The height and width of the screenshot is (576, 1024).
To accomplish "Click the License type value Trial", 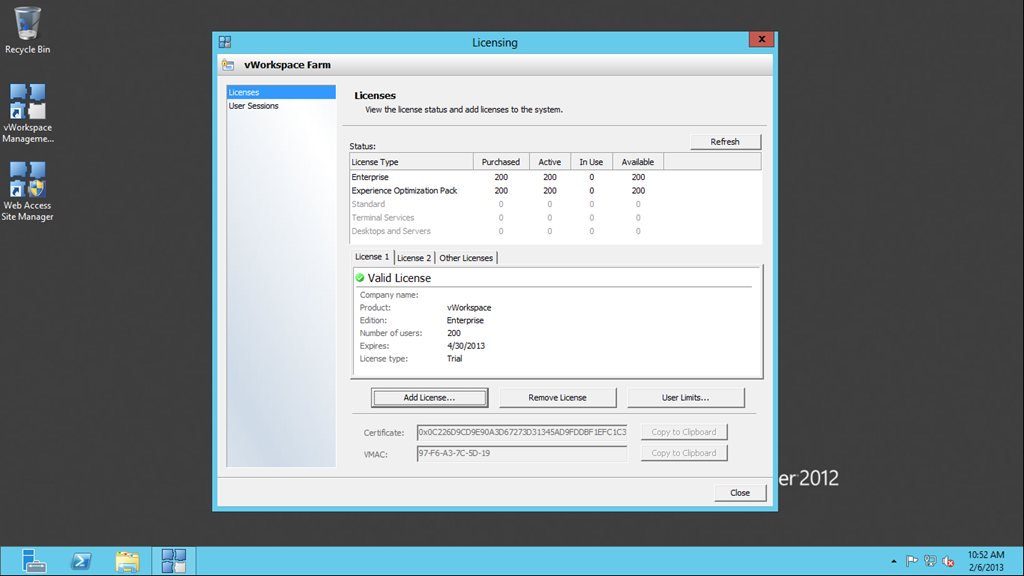I will 455,359.
